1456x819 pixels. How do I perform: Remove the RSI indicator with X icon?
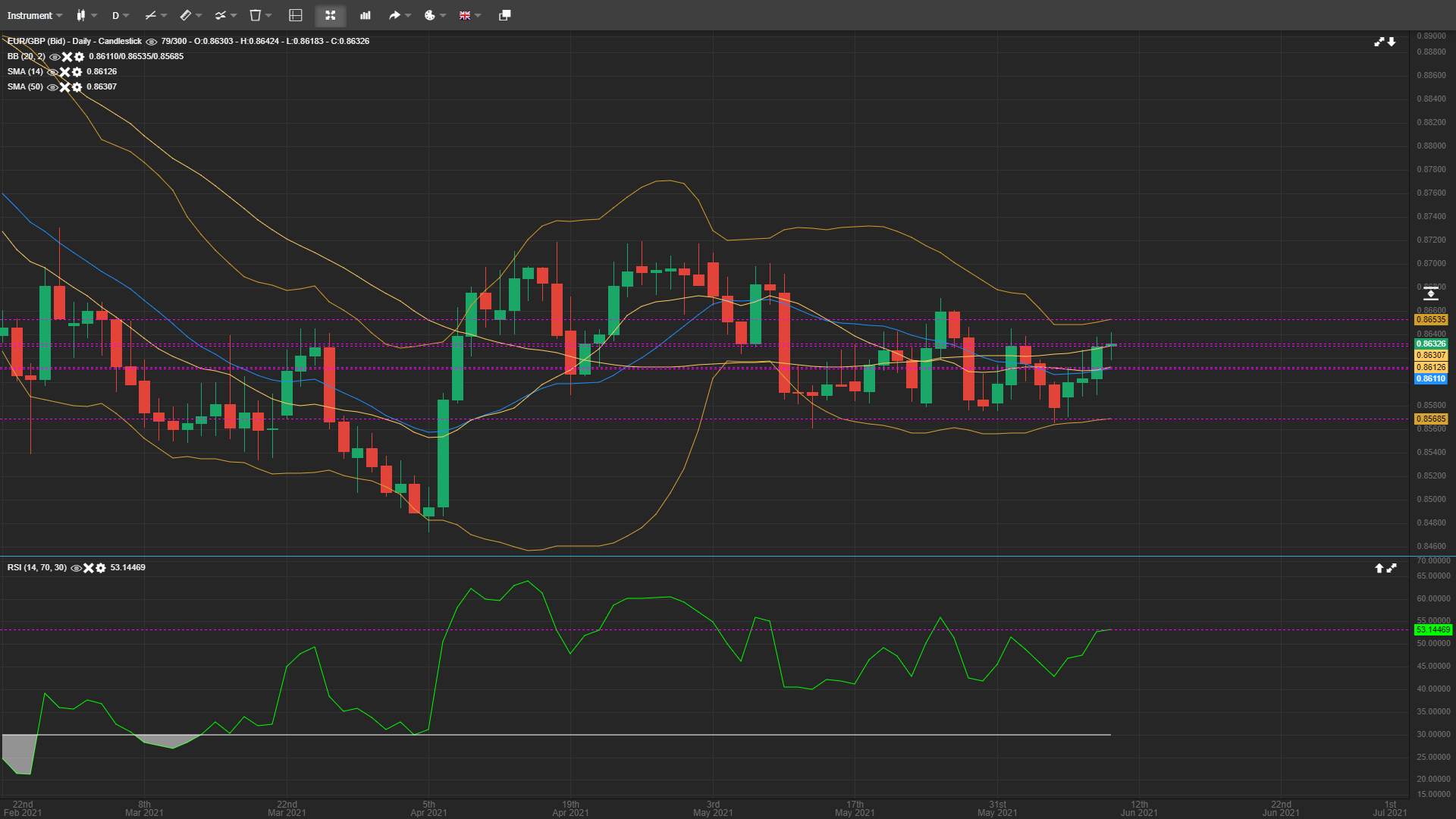tap(88, 568)
